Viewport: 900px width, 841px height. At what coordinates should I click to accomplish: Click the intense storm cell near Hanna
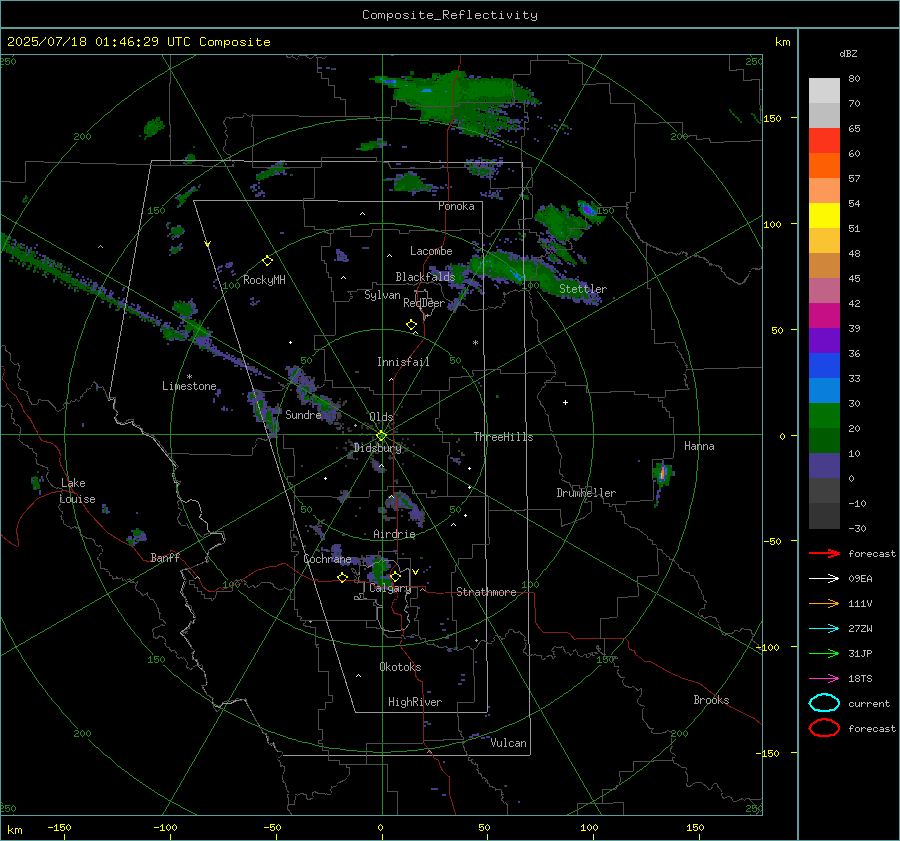663,473
